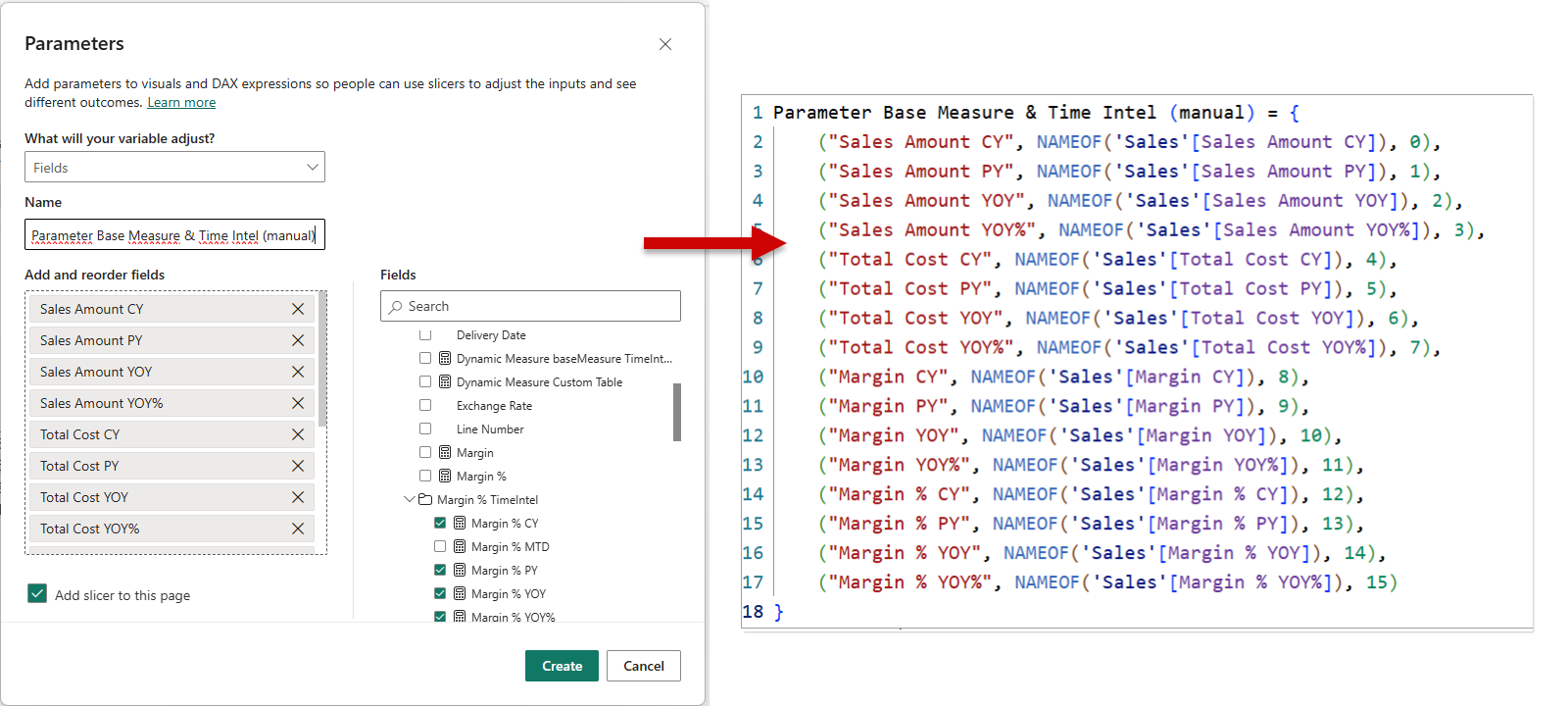This screenshot has width=1568, height=706.
Task: Click measure icon next to Margin % YOY
Action: (x=460, y=594)
